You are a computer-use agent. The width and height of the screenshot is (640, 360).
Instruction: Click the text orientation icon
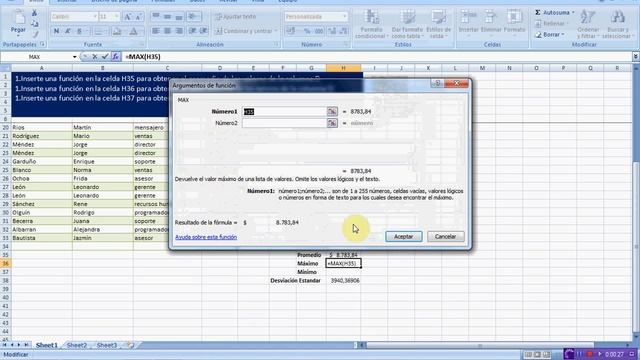tap(194, 17)
